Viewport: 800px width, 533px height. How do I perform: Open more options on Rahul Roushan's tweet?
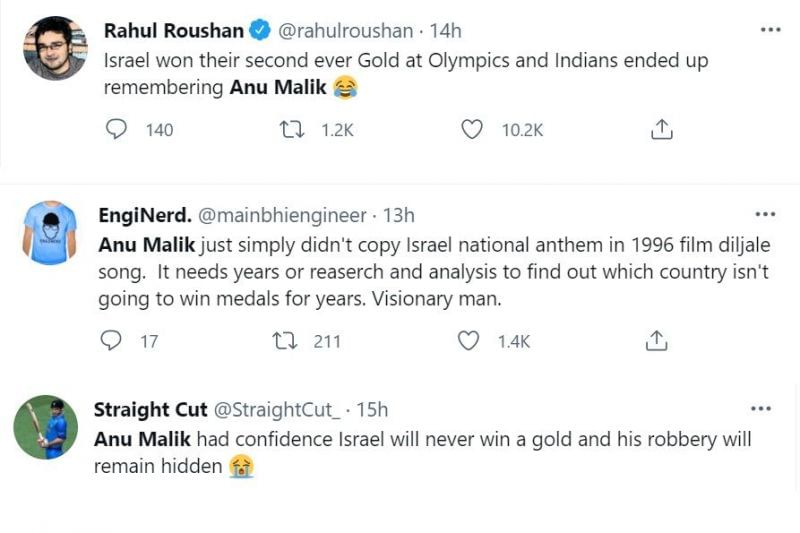pos(770,30)
